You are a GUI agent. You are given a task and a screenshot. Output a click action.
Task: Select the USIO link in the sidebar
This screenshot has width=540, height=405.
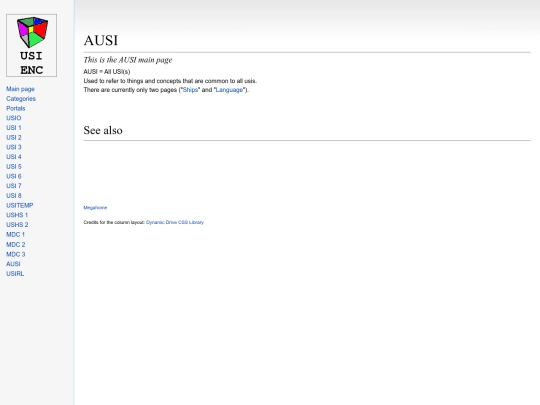pos(13,118)
